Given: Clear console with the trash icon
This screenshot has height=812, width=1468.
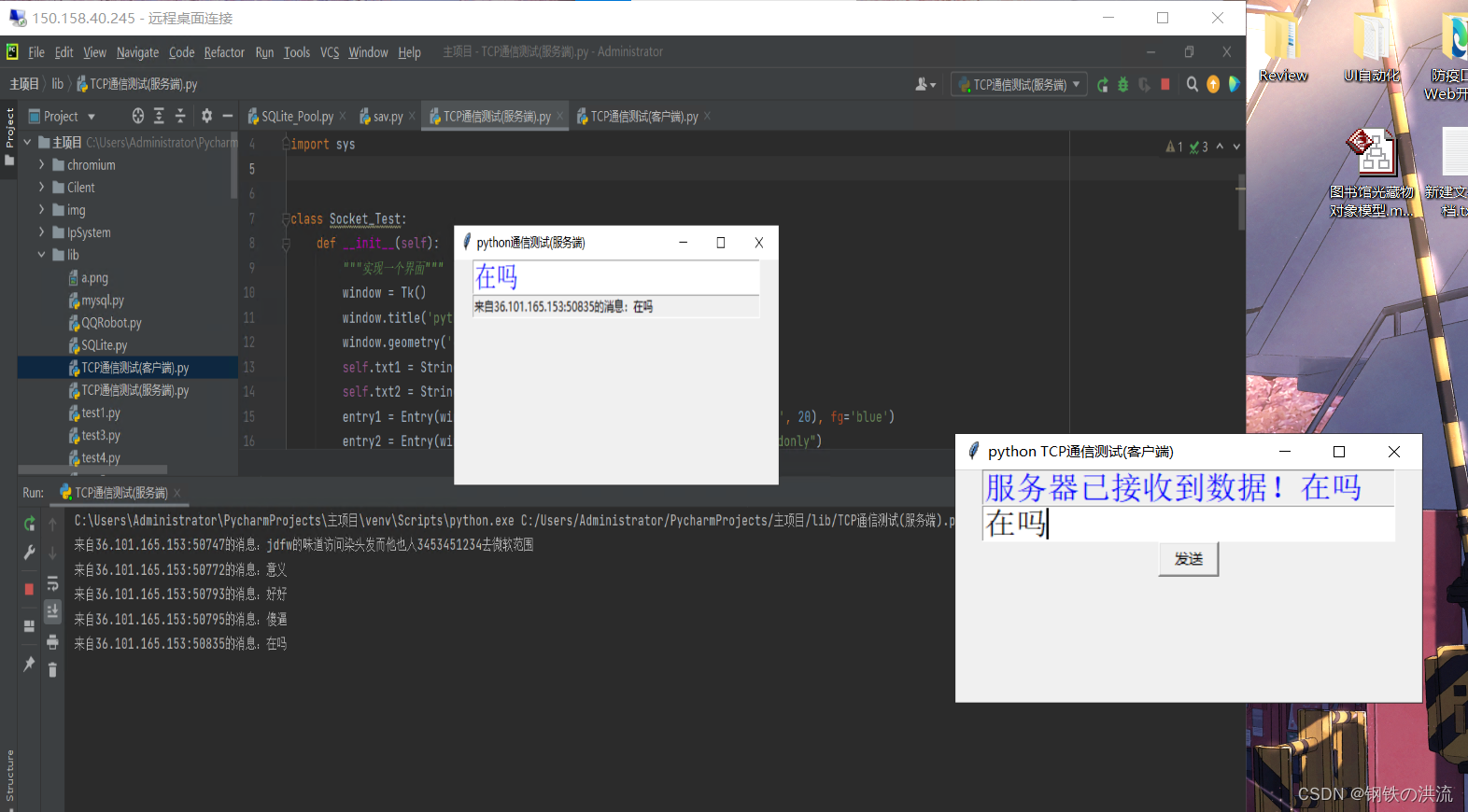Looking at the screenshot, I should [x=52, y=669].
